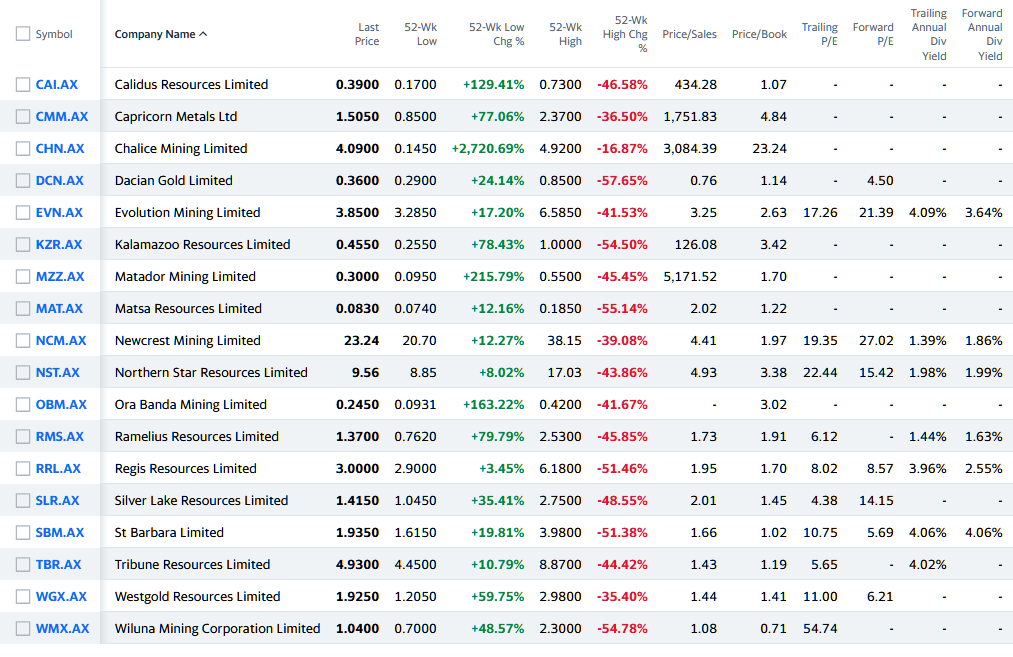Open NST.AX symbol link
Screen dimensions: 1013x657
click(x=57, y=372)
